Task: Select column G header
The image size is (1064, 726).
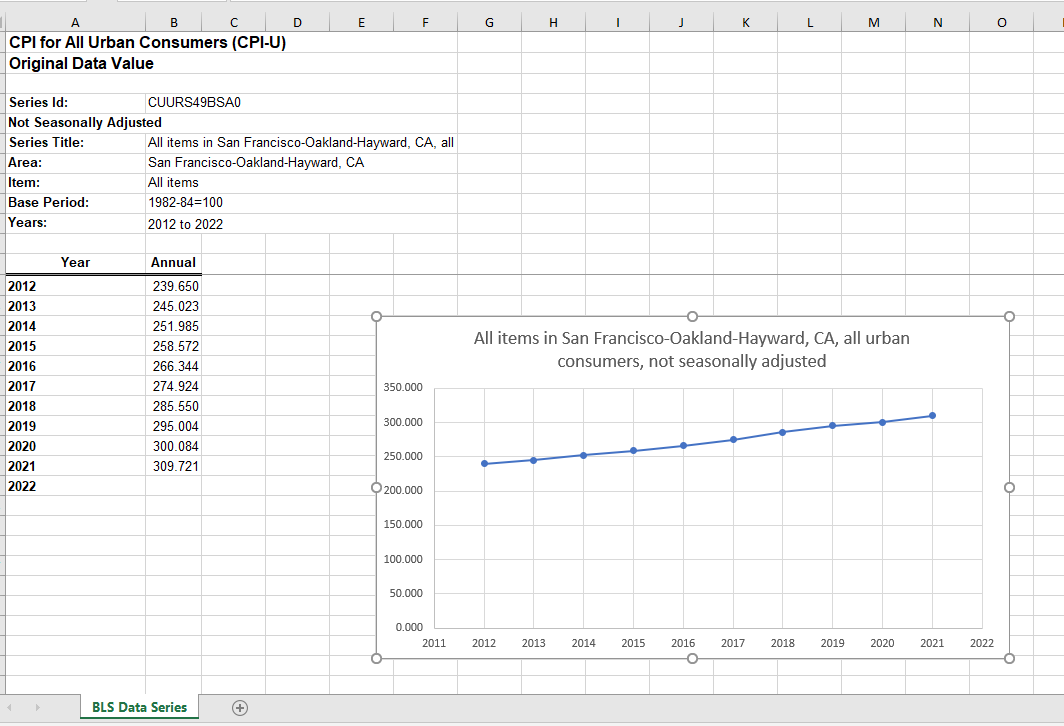Action: pos(489,21)
